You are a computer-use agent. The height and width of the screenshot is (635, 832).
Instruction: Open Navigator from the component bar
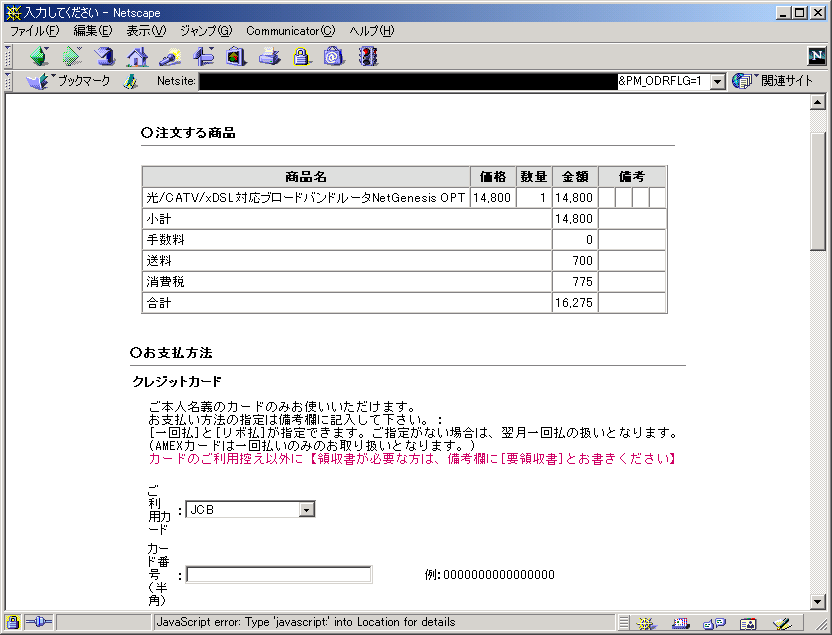(646, 623)
